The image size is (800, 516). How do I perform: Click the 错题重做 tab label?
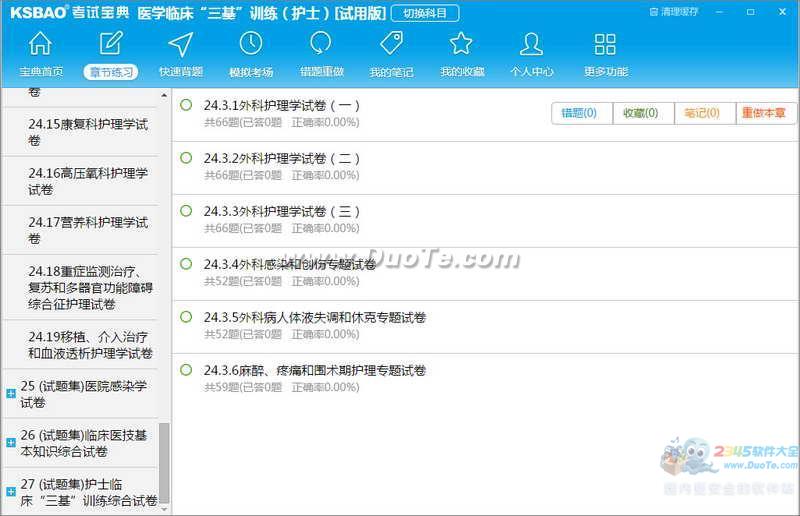coord(321,71)
